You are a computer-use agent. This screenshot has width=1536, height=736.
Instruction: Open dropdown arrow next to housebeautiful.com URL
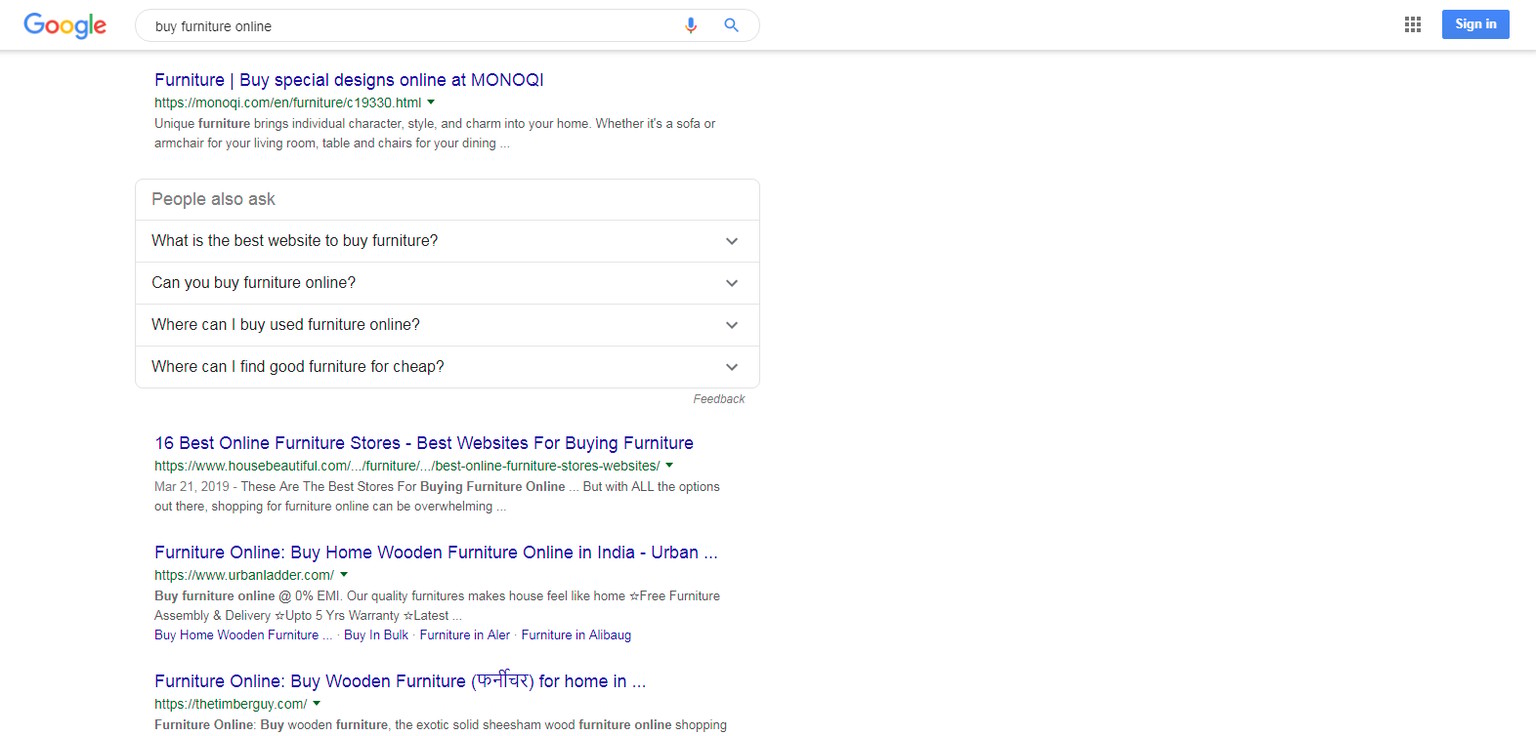point(669,466)
